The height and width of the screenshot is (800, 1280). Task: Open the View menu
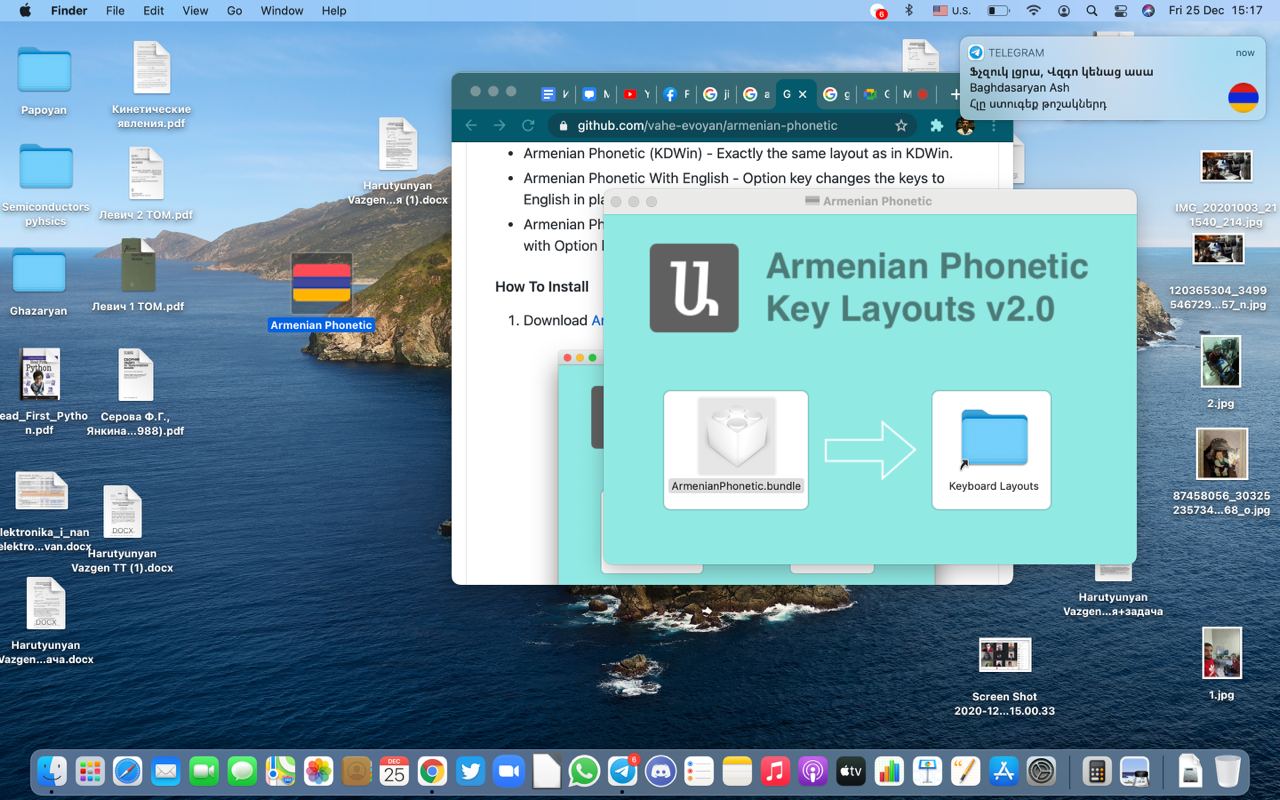tap(195, 11)
